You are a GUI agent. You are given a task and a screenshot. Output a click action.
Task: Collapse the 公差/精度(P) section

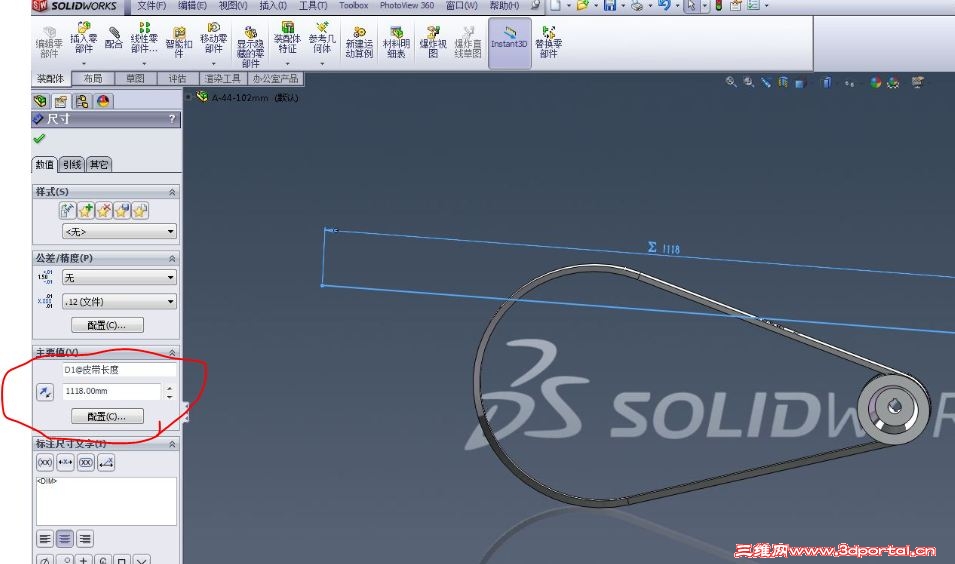[172, 258]
